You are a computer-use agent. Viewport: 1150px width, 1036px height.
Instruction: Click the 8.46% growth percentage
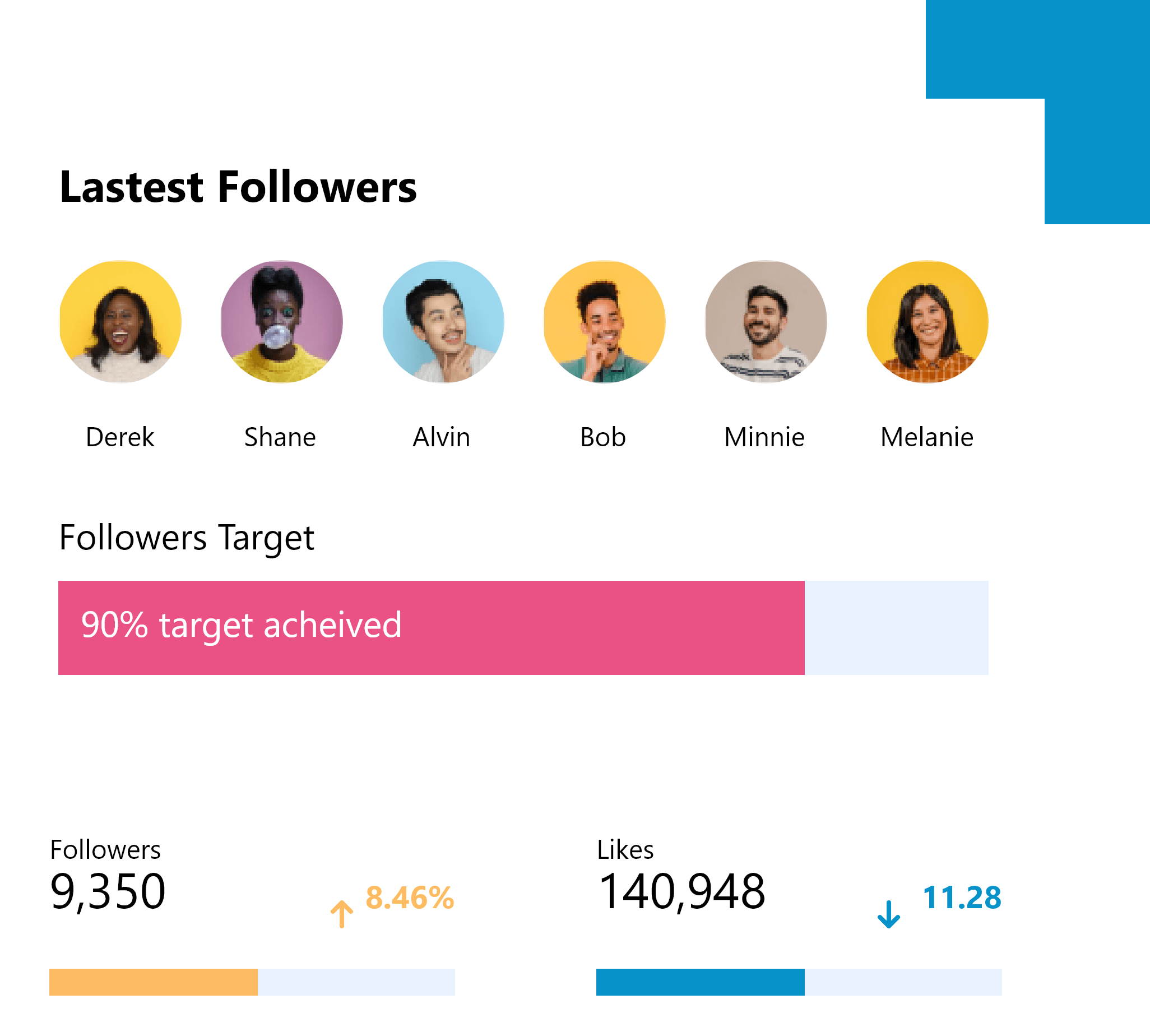pyautogui.click(x=410, y=898)
